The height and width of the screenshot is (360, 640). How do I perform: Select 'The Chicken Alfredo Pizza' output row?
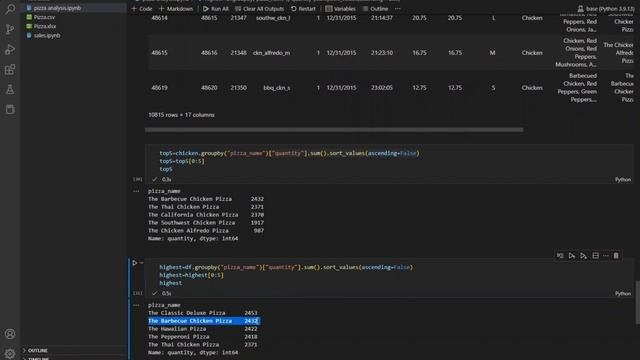206,231
